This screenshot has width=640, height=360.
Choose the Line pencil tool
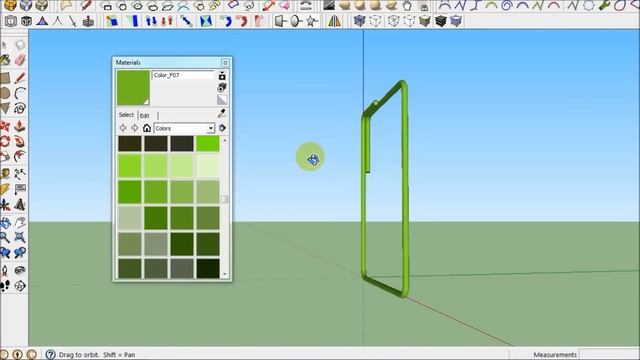[20, 78]
